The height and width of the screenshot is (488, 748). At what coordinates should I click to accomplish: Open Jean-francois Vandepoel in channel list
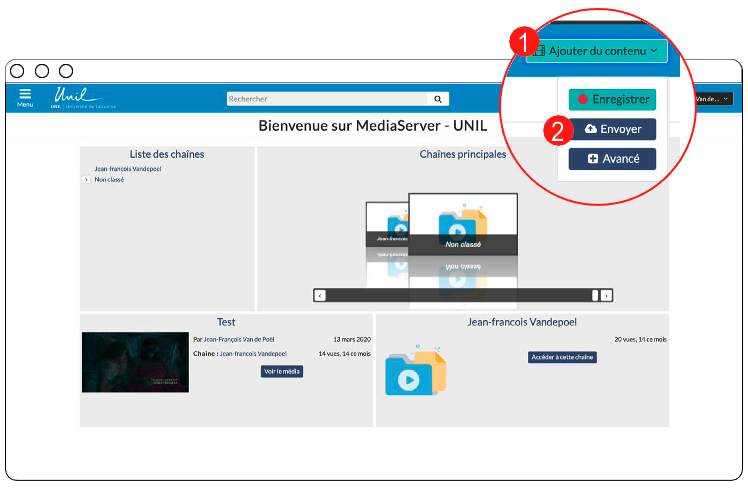tap(127, 169)
